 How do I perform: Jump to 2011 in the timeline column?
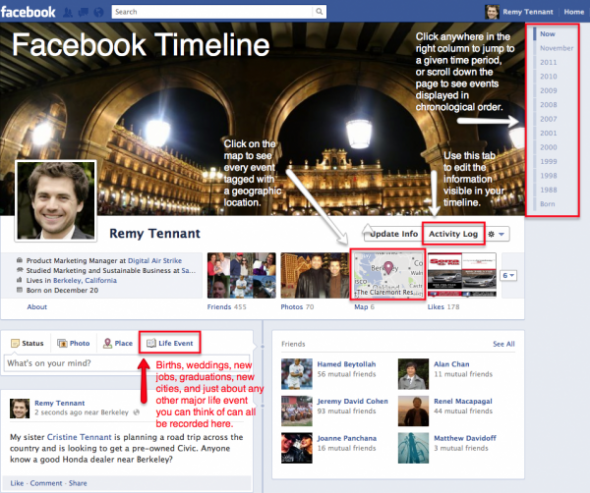pyautogui.click(x=548, y=62)
